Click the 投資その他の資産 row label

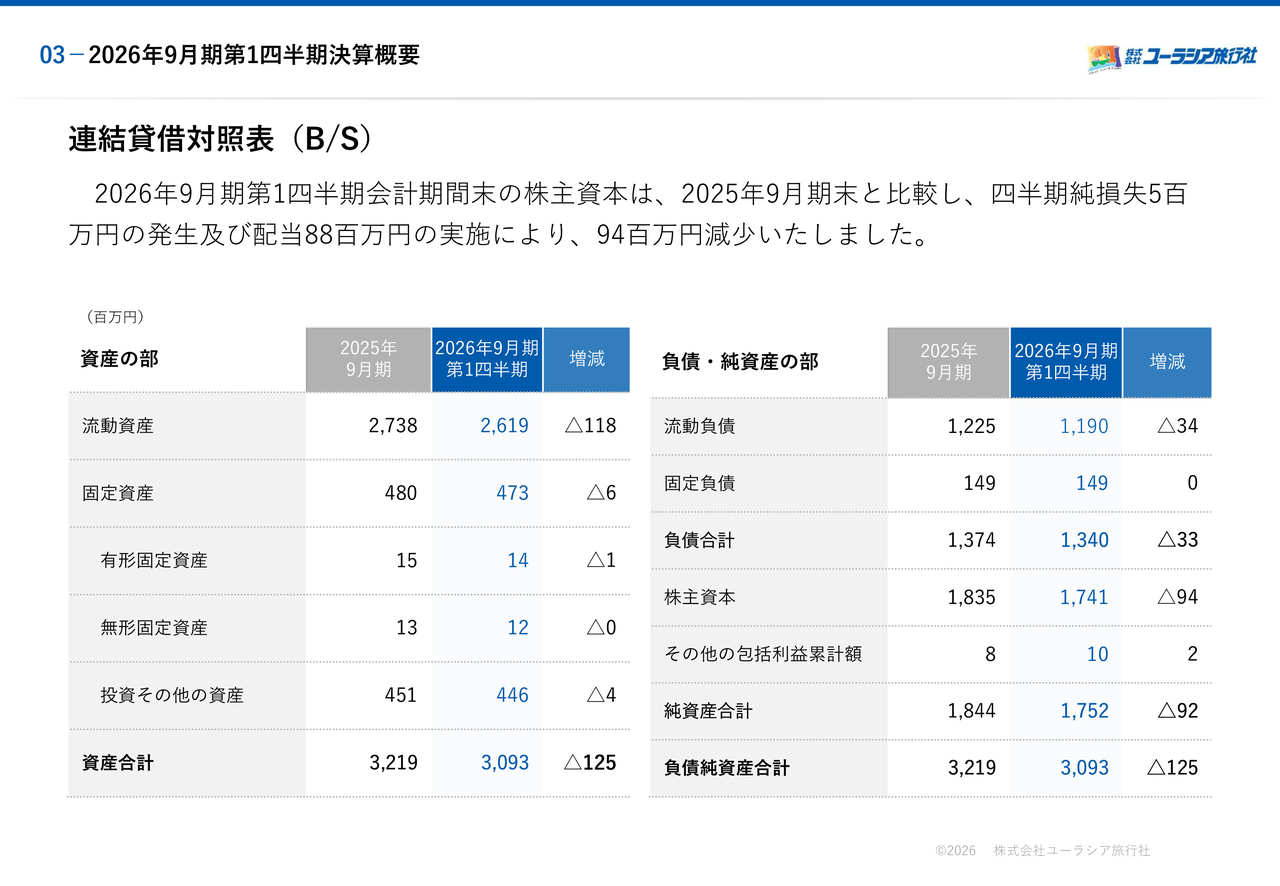(x=172, y=695)
